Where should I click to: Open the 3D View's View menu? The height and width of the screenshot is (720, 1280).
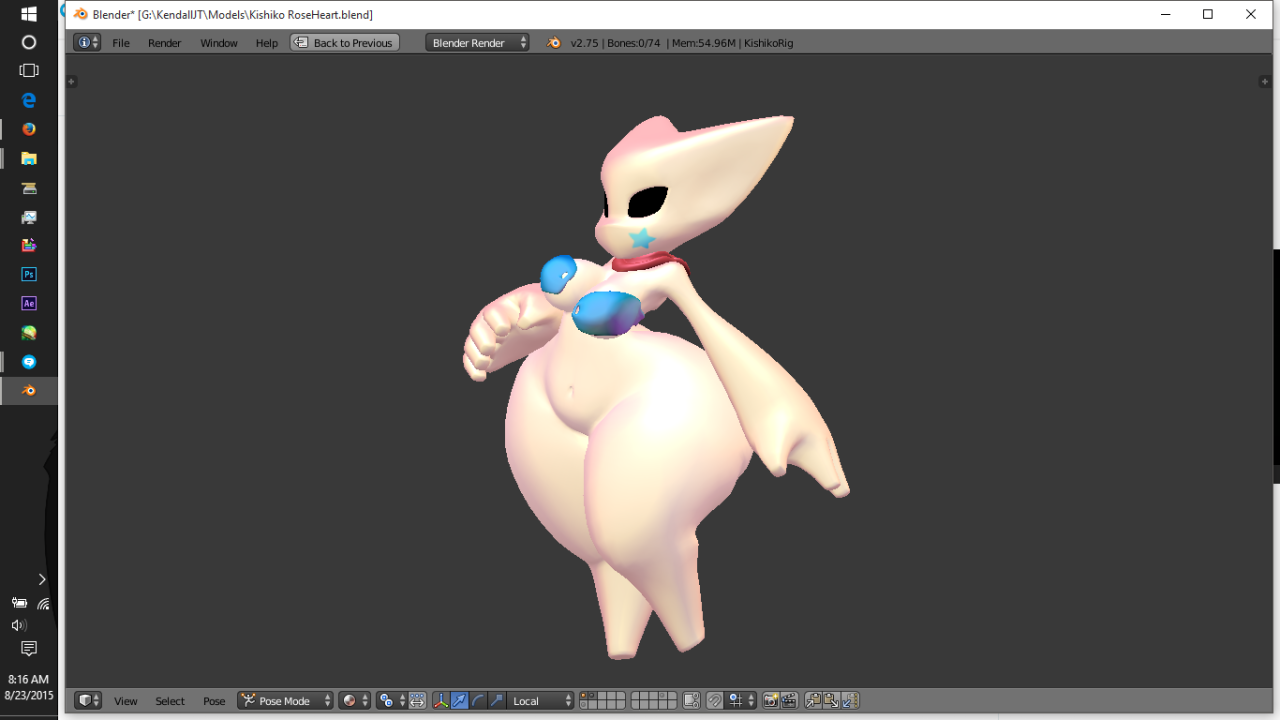pyautogui.click(x=126, y=701)
